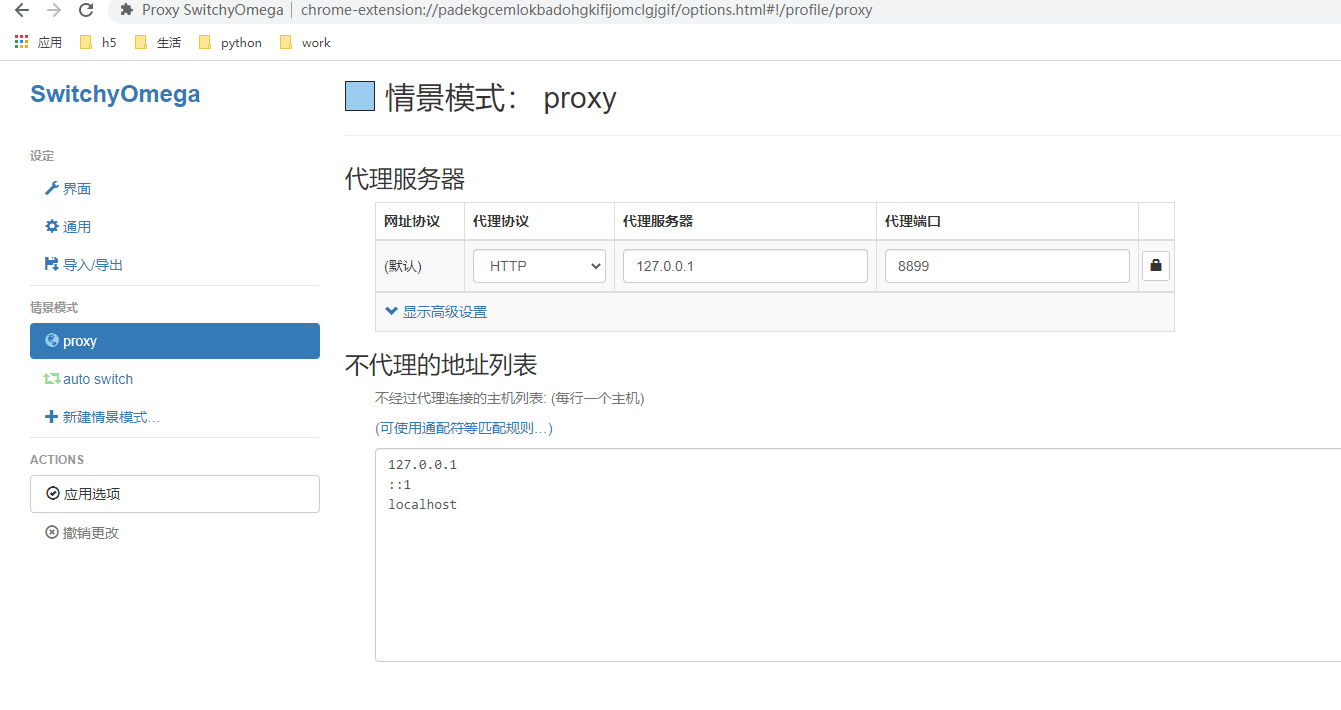Expand 显示高级设置 advanced settings

pyautogui.click(x=436, y=312)
